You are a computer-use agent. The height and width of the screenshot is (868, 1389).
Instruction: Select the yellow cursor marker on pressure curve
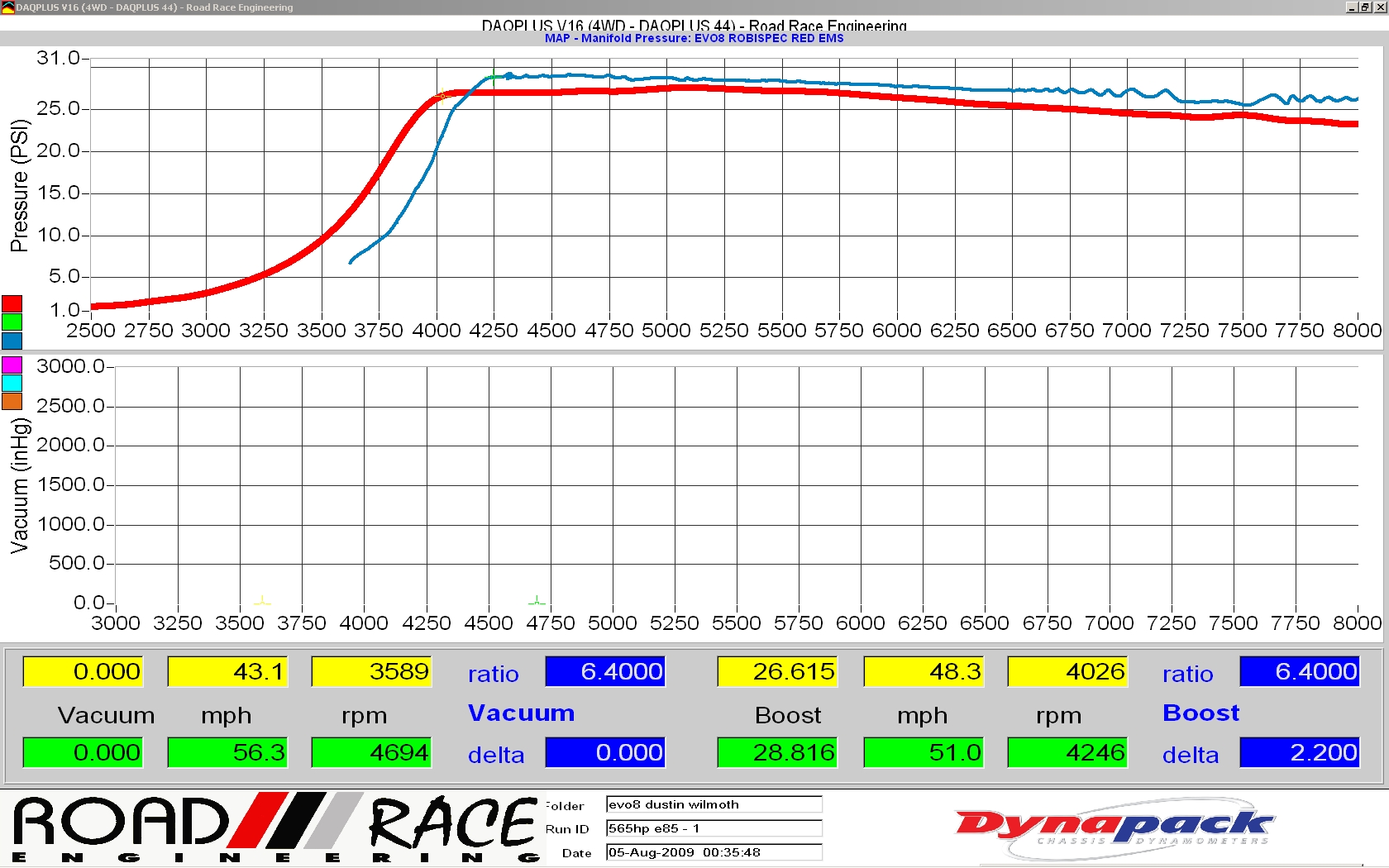point(442,96)
